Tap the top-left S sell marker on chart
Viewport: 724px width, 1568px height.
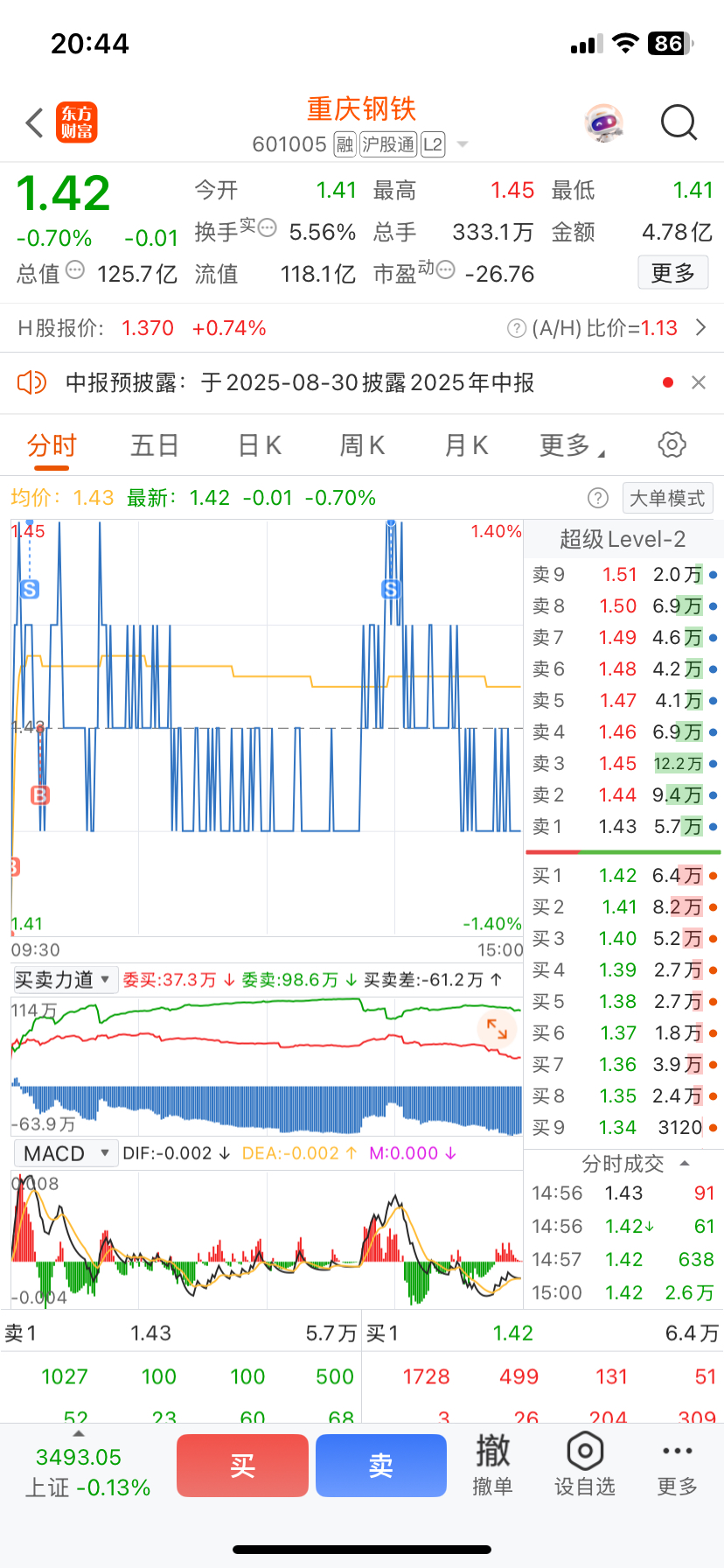coord(30,589)
